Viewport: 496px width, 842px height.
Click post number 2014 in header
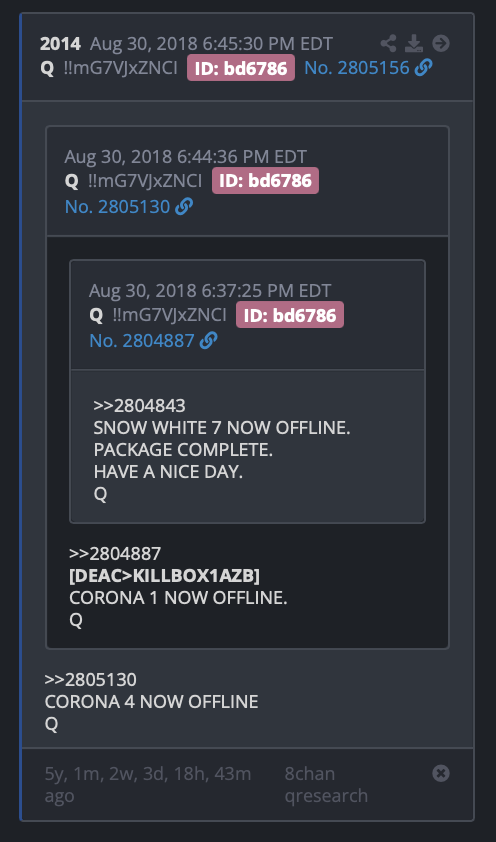(x=60, y=43)
